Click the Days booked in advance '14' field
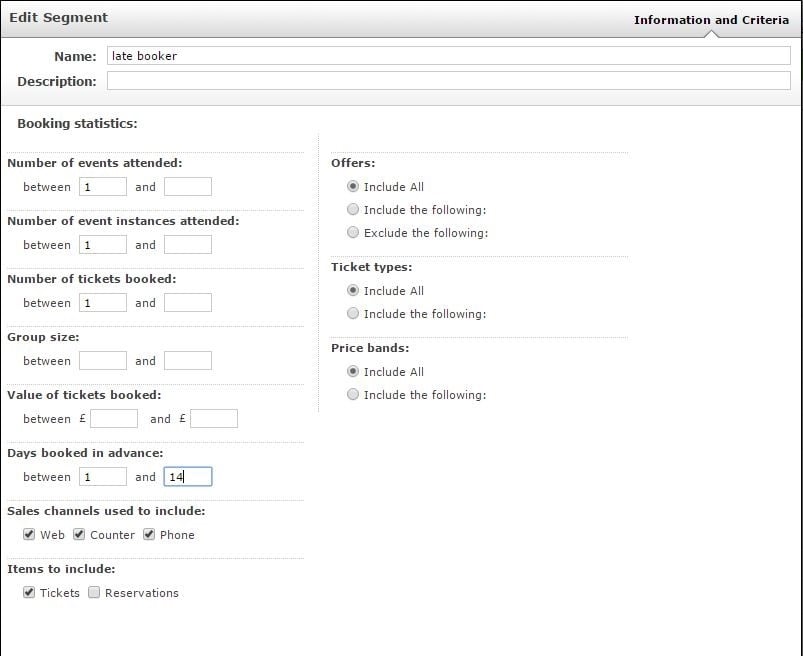 [188, 476]
